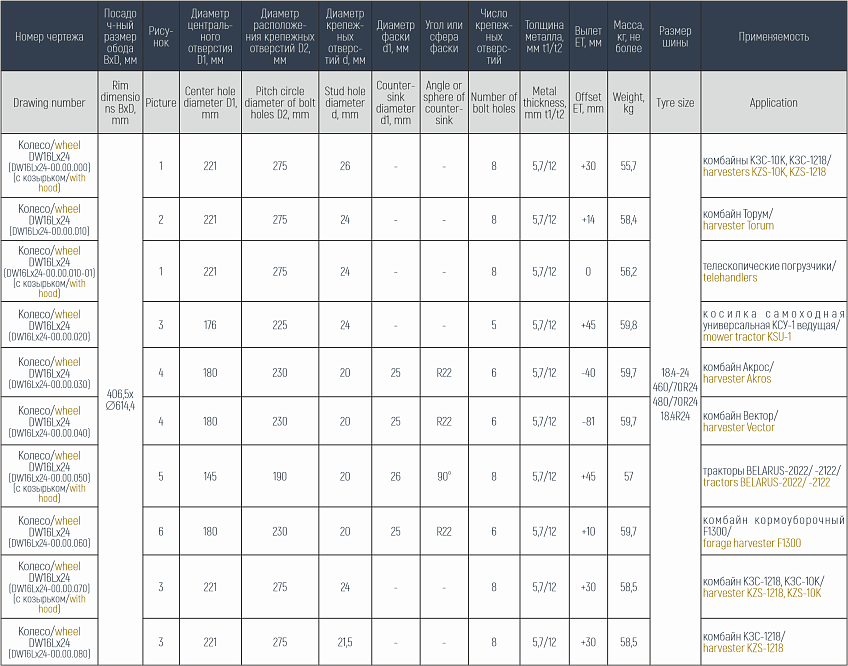Click the 90° countersink angle cell
848x666 pixels.
pos(444,477)
